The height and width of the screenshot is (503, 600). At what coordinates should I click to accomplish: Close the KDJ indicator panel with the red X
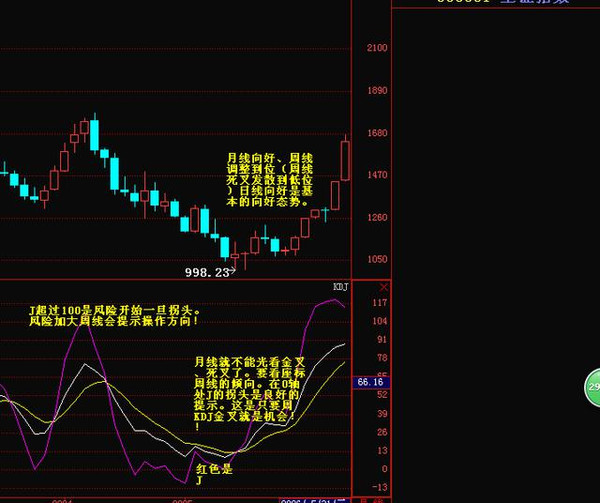click(383, 287)
